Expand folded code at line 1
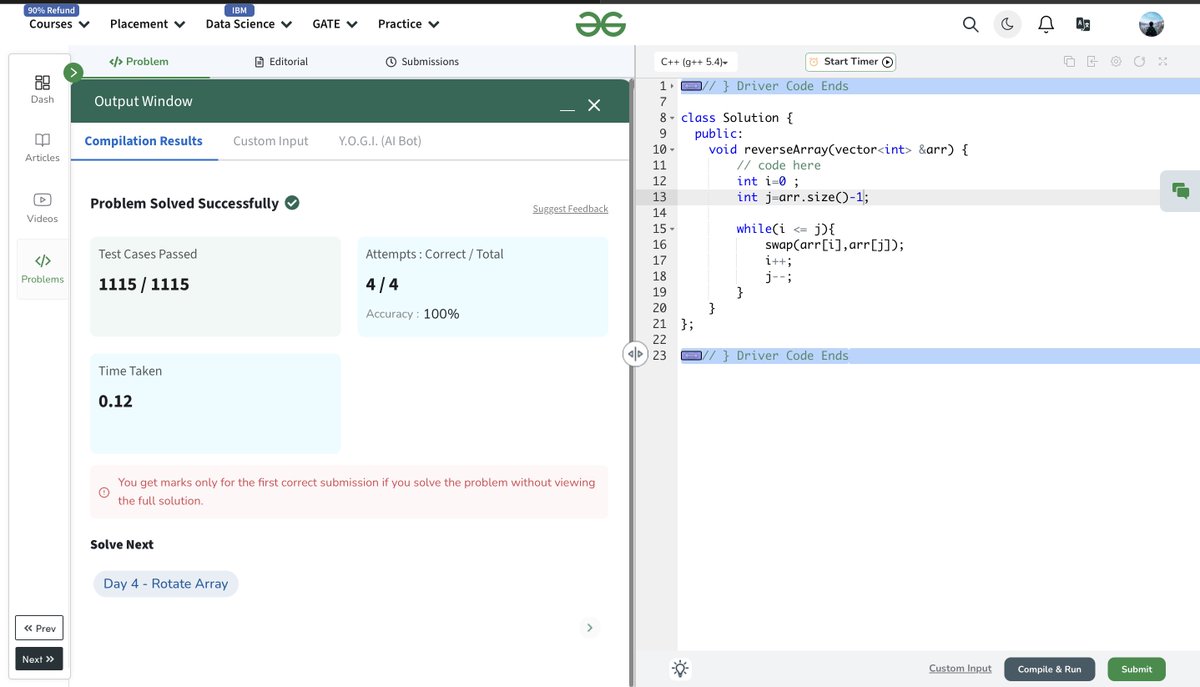Image resolution: width=1200 pixels, height=687 pixels. point(672,87)
